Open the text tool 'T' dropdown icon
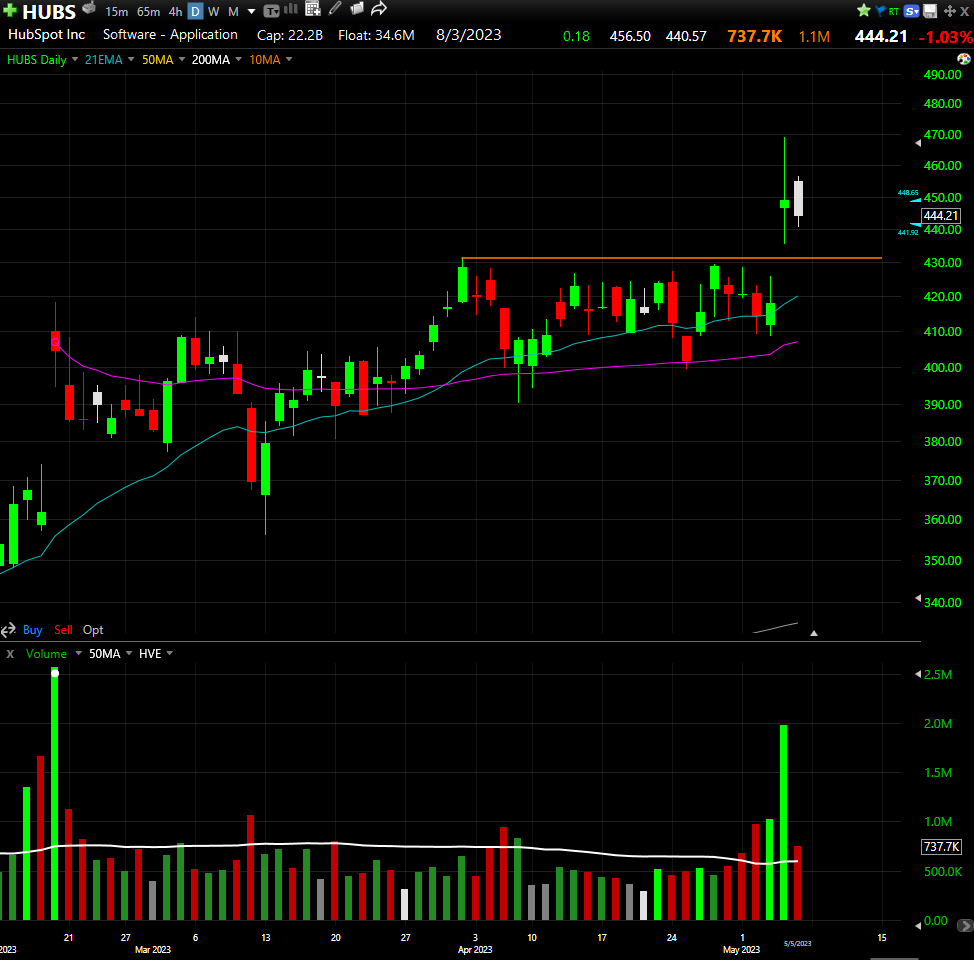 271,11
